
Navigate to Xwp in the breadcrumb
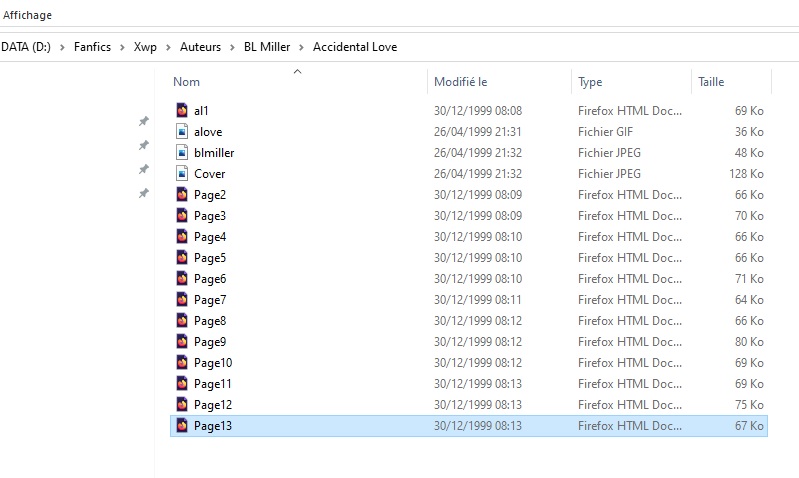[146, 47]
